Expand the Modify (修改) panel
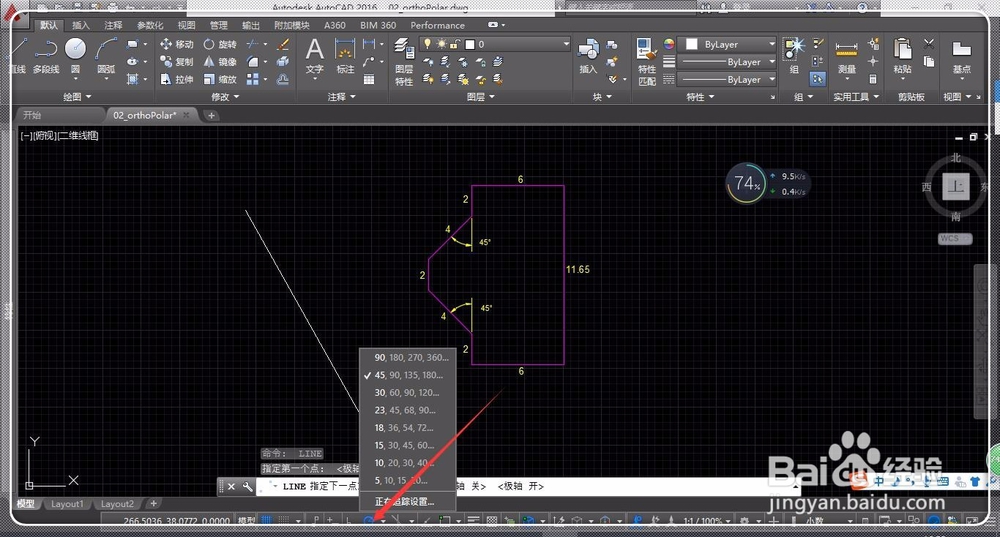1000x537 pixels. pos(225,97)
